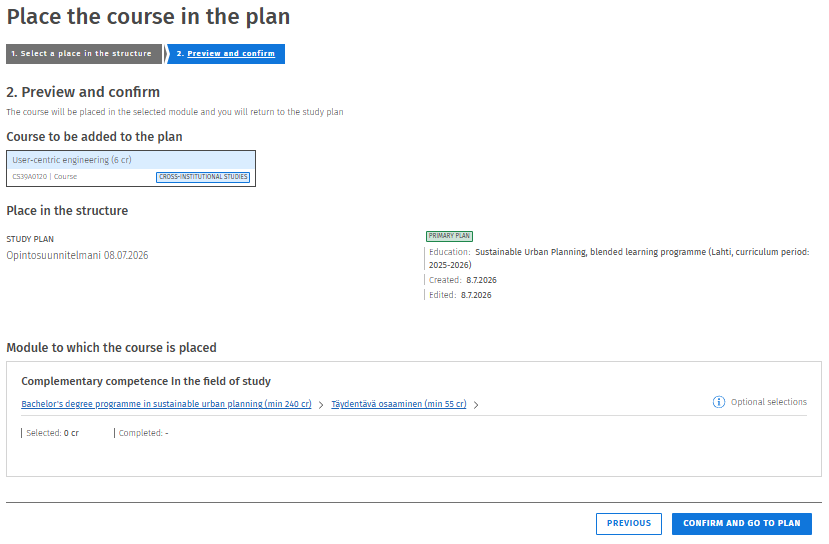Click the Completed status indicator
The height and width of the screenshot is (544, 829).
[143, 433]
